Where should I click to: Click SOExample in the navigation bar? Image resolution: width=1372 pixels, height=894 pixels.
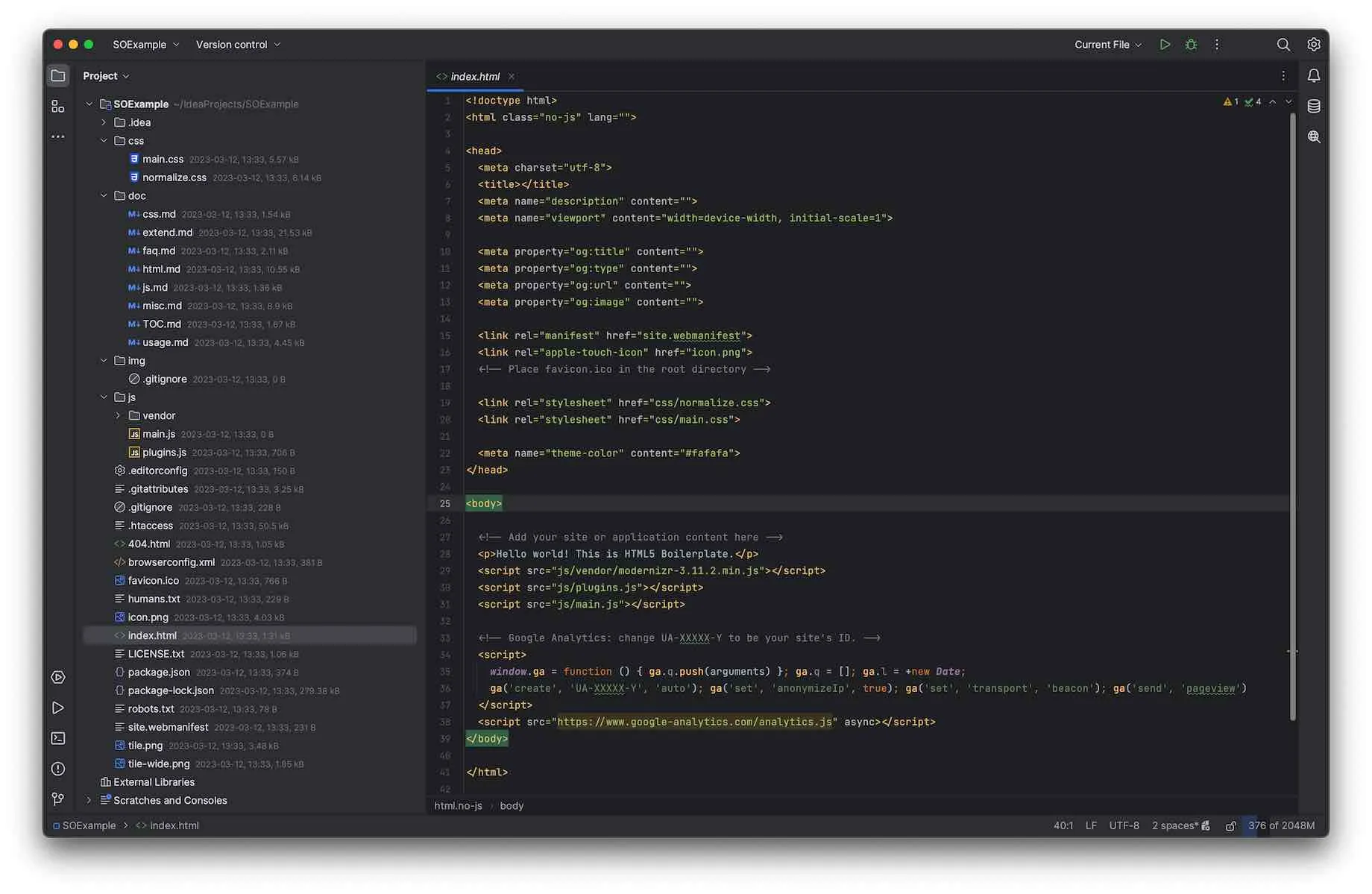(x=84, y=826)
